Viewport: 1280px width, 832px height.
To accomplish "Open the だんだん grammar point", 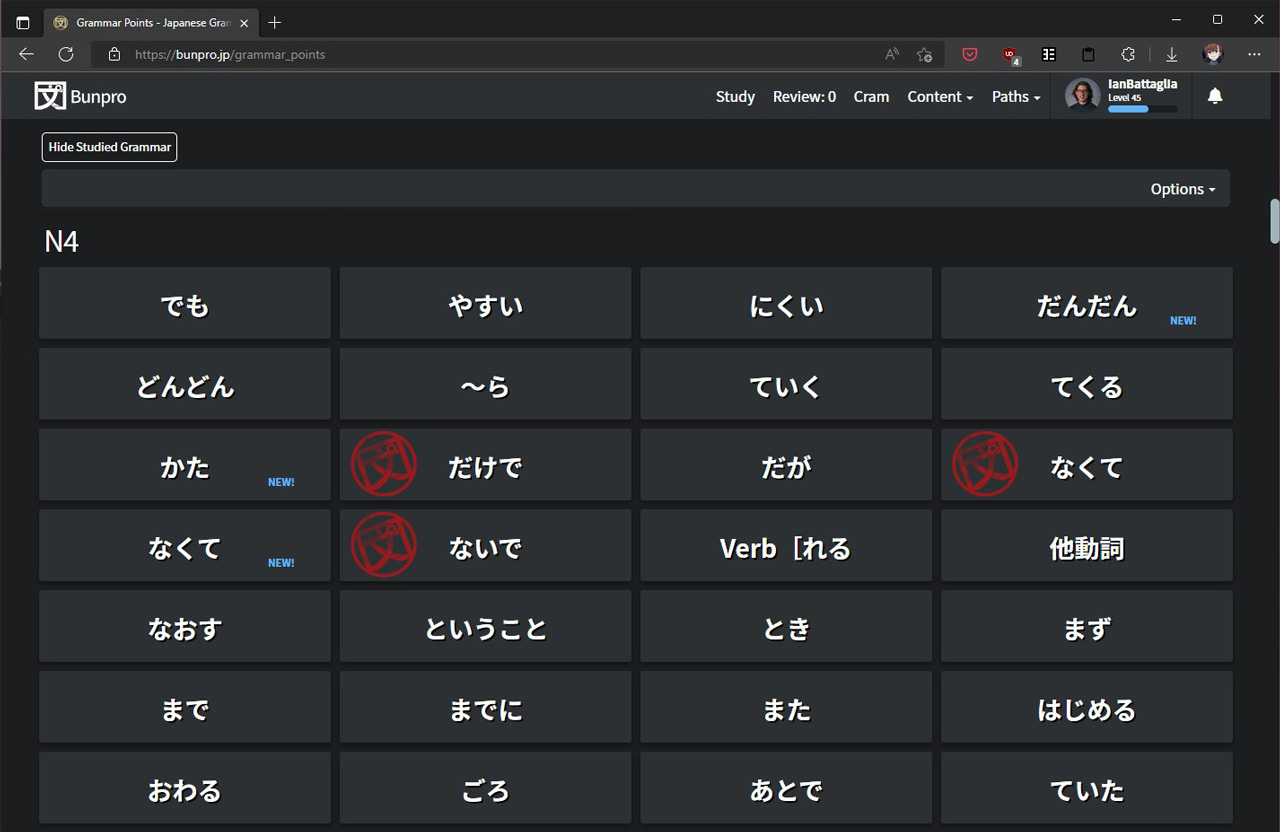I will coord(1087,303).
